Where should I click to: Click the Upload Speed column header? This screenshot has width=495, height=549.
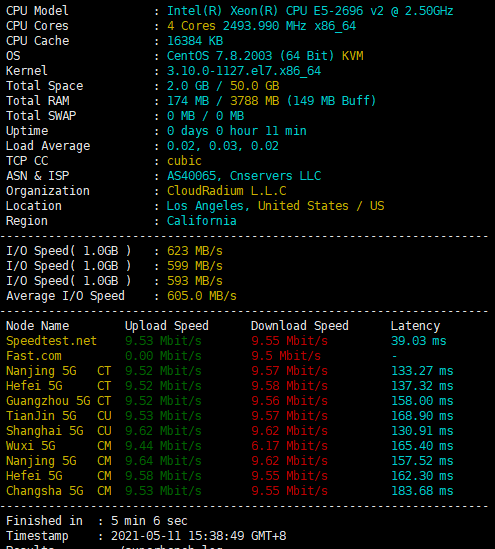[x=167, y=326]
